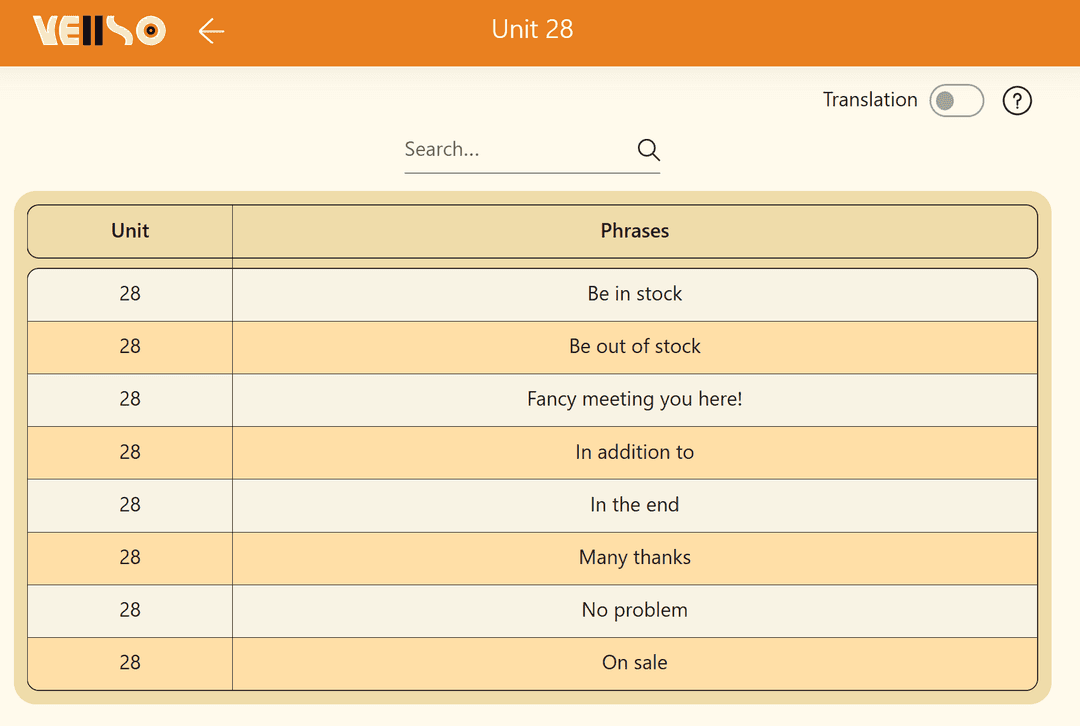This screenshot has height=726, width=1080.
Task: Click the Veliso logo
Action: point(99,31)
